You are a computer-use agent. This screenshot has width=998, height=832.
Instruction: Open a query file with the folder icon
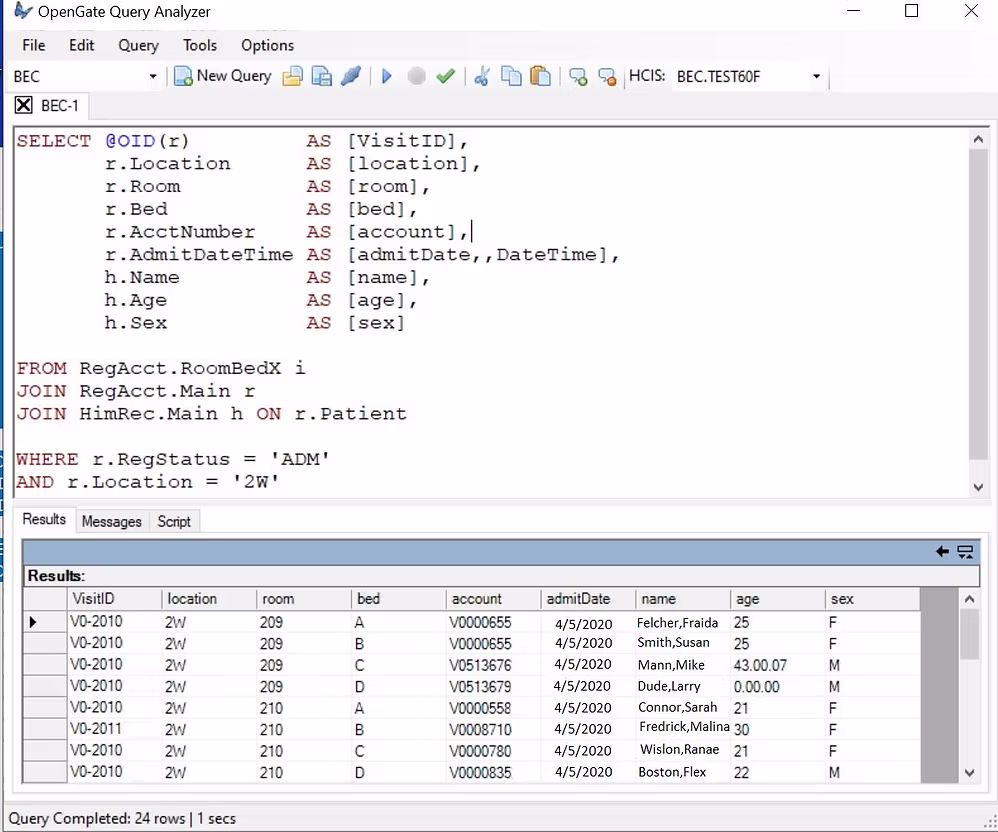pyautogui.click(x=292, y=76)
